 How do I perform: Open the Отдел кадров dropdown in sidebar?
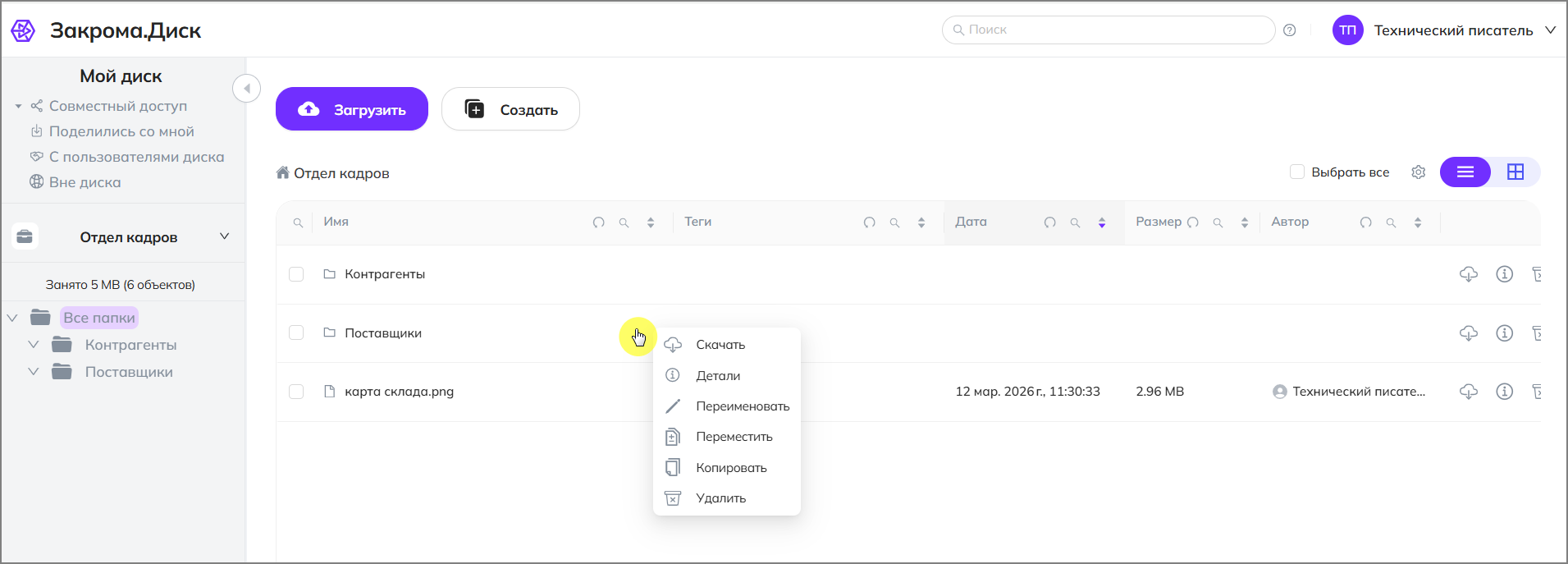pos(224,236)
